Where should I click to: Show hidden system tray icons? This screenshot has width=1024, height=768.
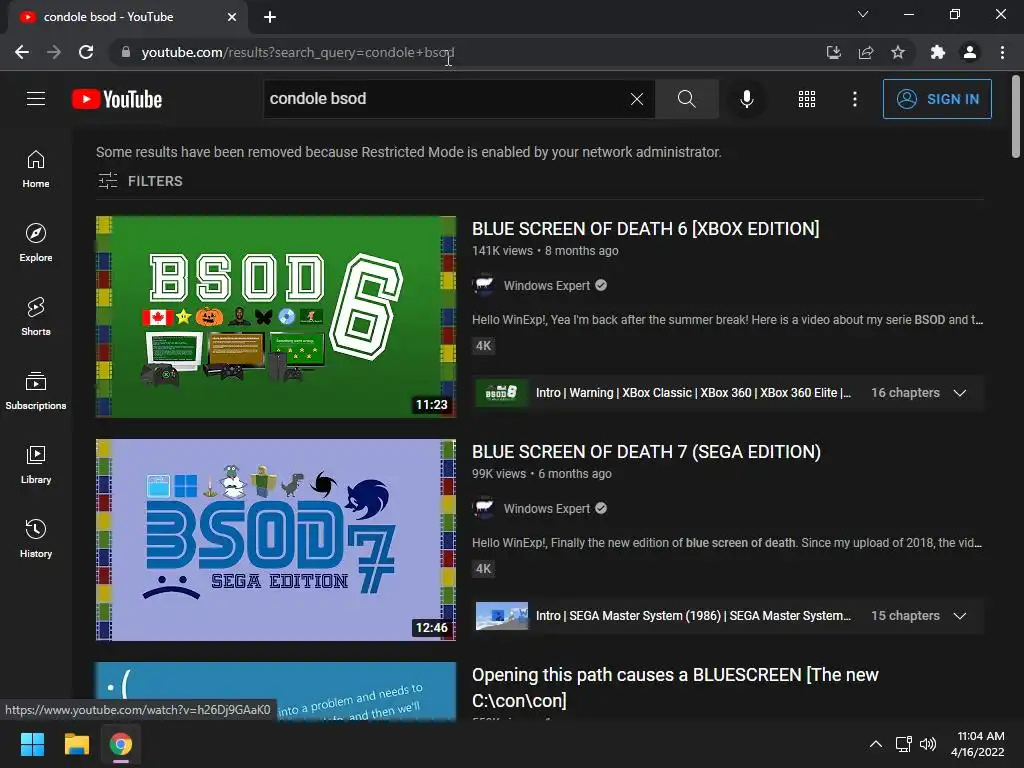point(876,744)
